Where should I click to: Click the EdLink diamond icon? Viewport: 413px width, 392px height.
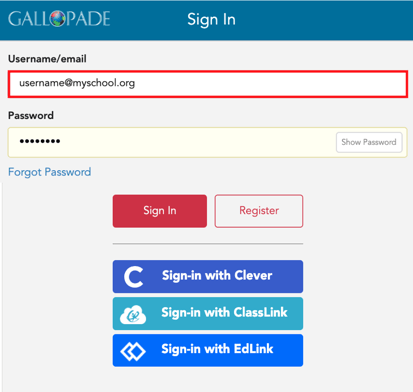coord(133,351)
